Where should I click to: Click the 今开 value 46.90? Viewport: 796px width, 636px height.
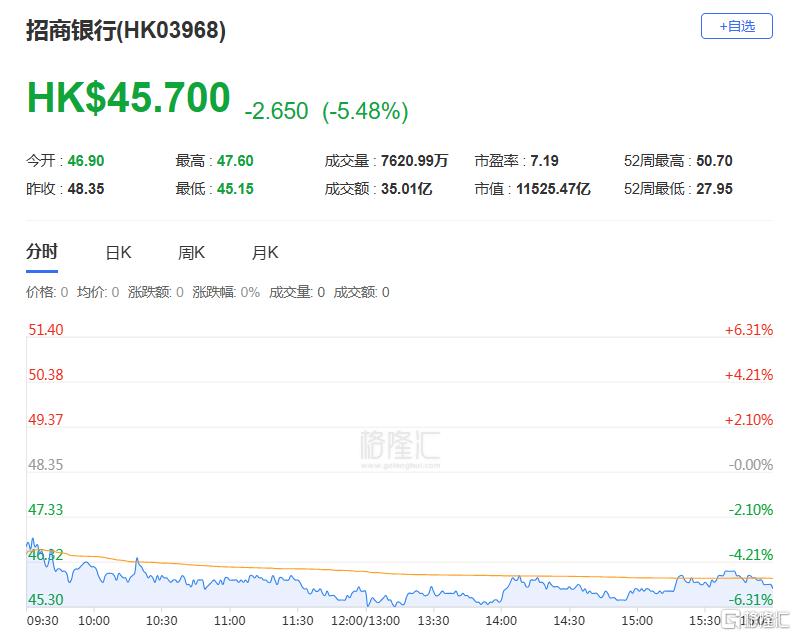86,161
